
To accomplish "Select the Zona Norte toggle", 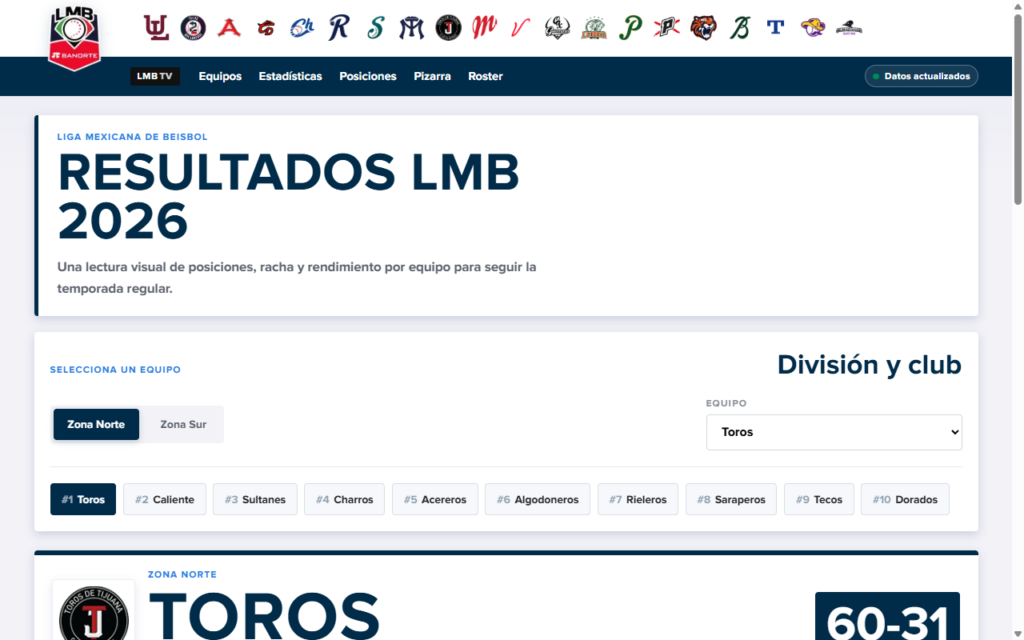I will (96, 424).
